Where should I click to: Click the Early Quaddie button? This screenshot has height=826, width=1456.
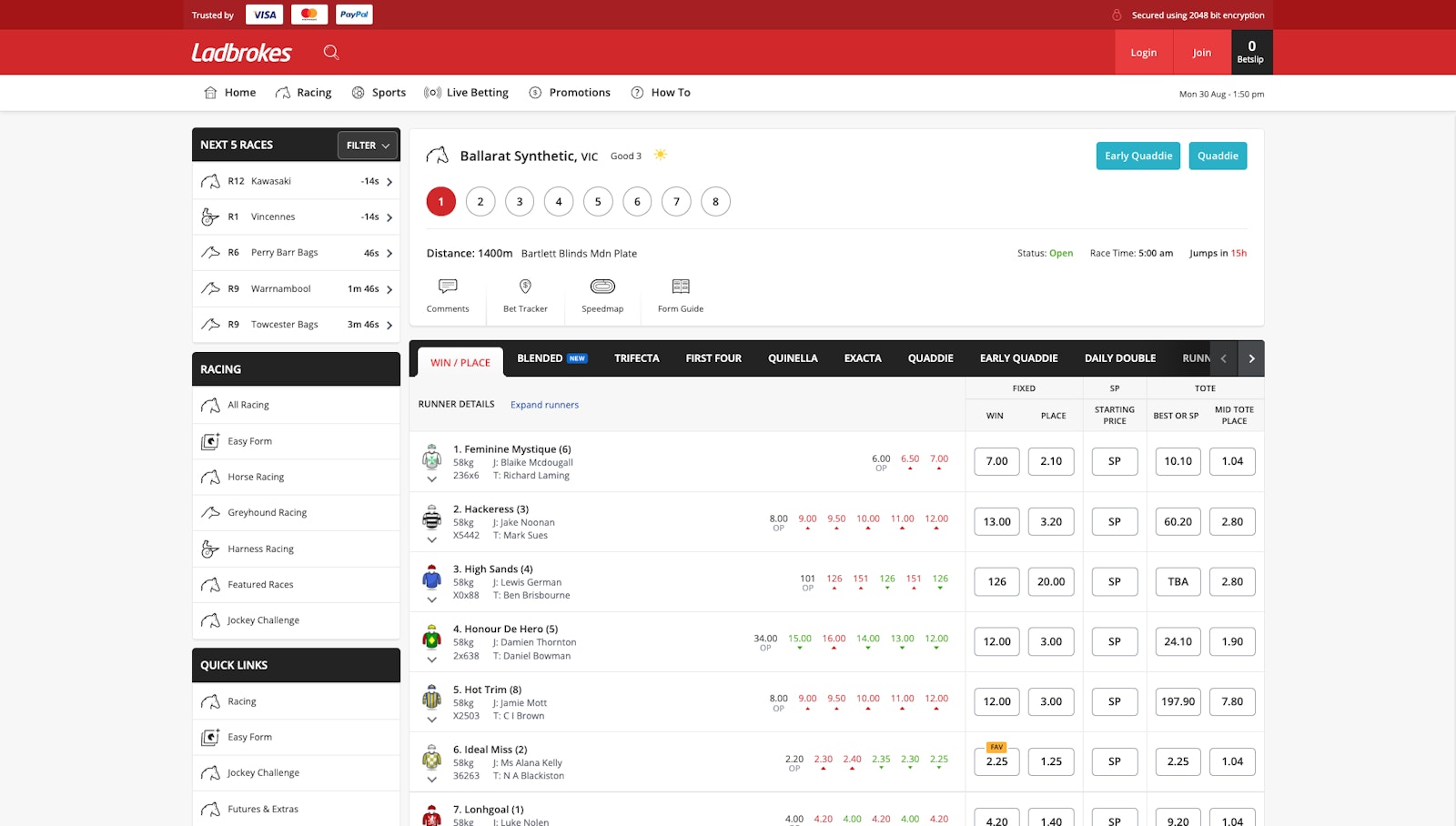1137,156
